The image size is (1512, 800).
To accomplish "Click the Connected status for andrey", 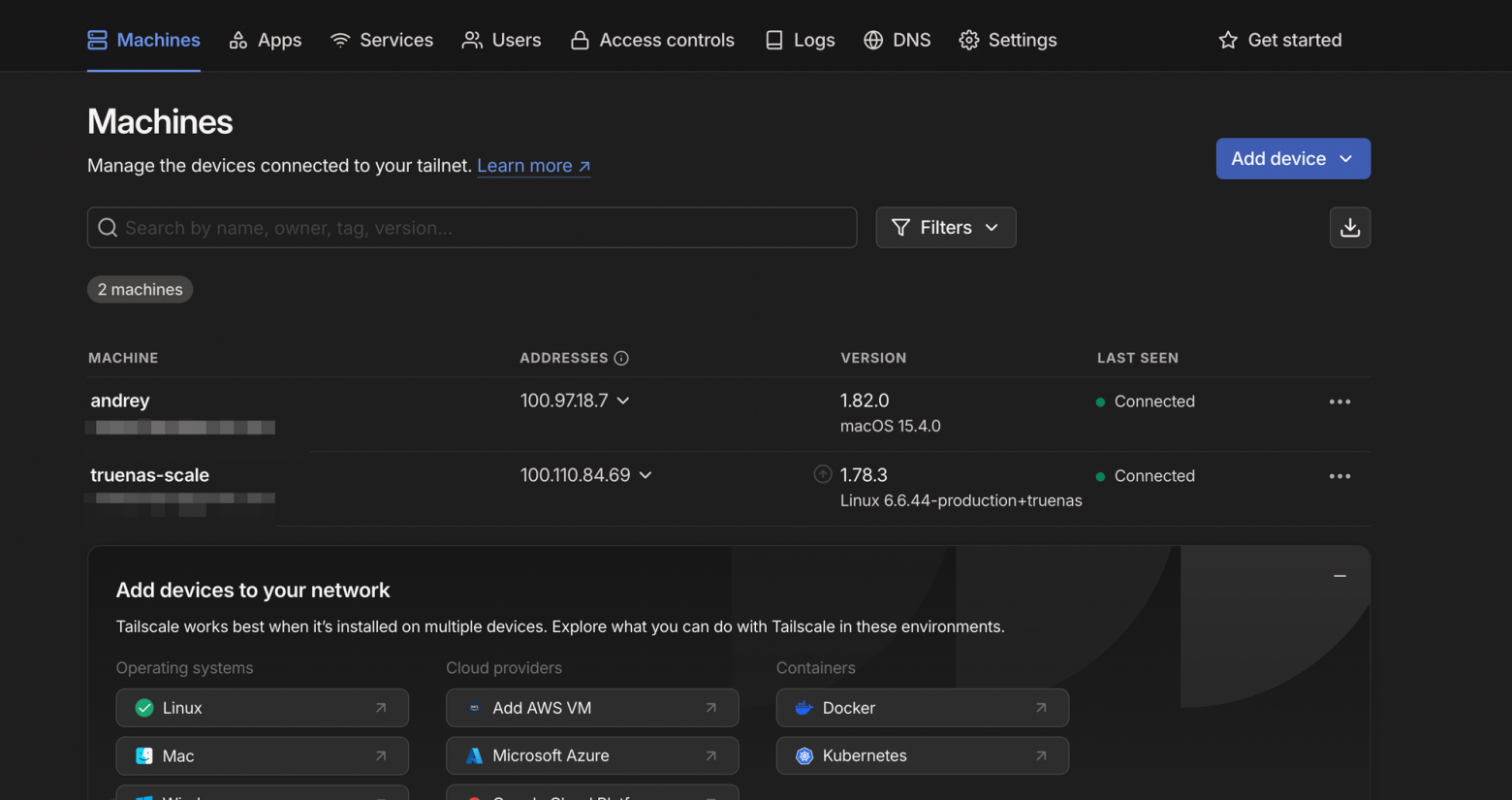I will point(1145,401).
